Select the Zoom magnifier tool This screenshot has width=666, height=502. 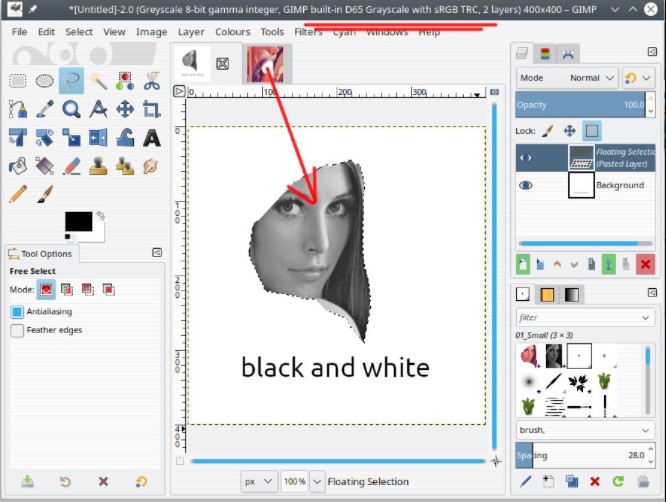71,109
